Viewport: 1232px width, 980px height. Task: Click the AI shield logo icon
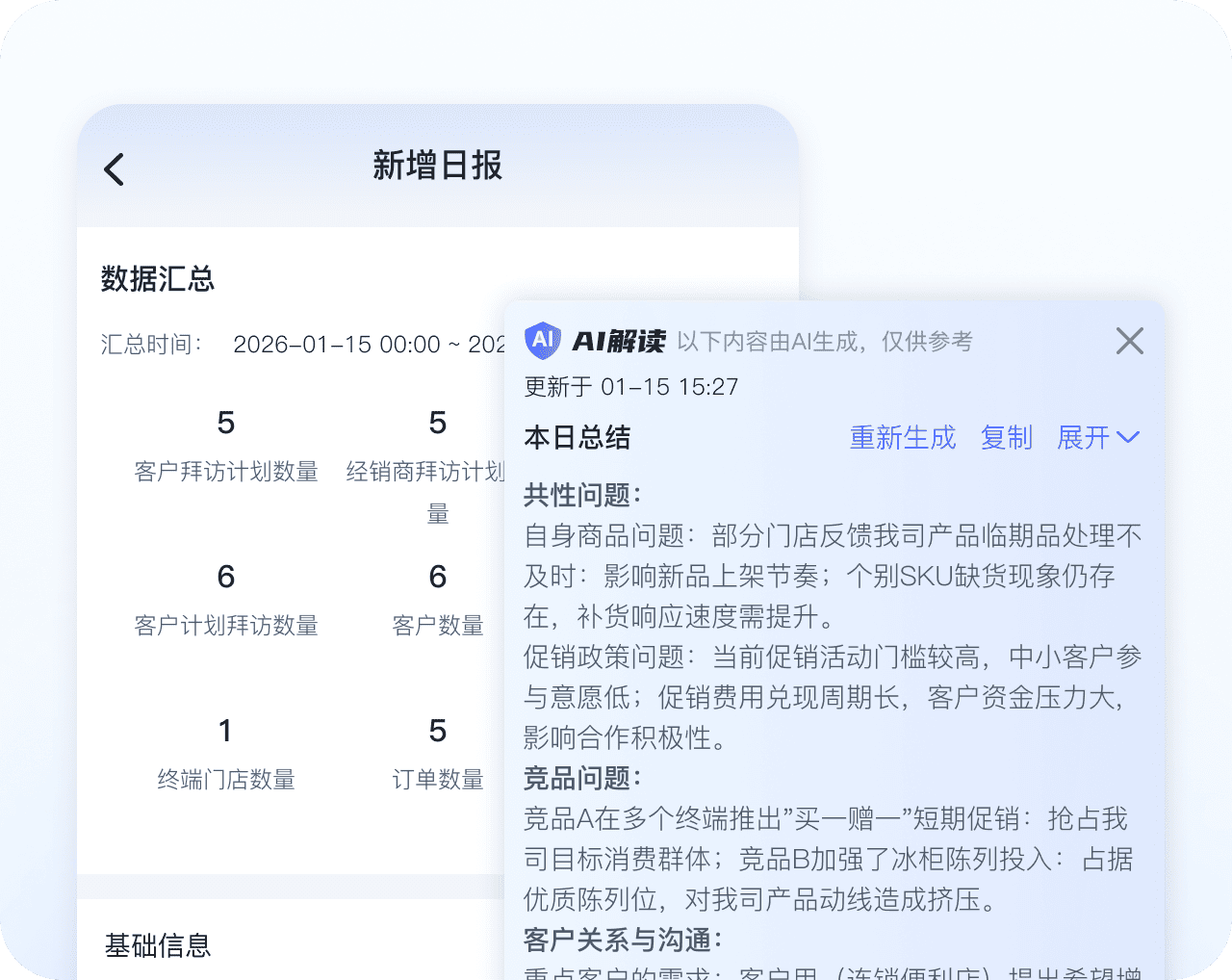tap(543, 341)
